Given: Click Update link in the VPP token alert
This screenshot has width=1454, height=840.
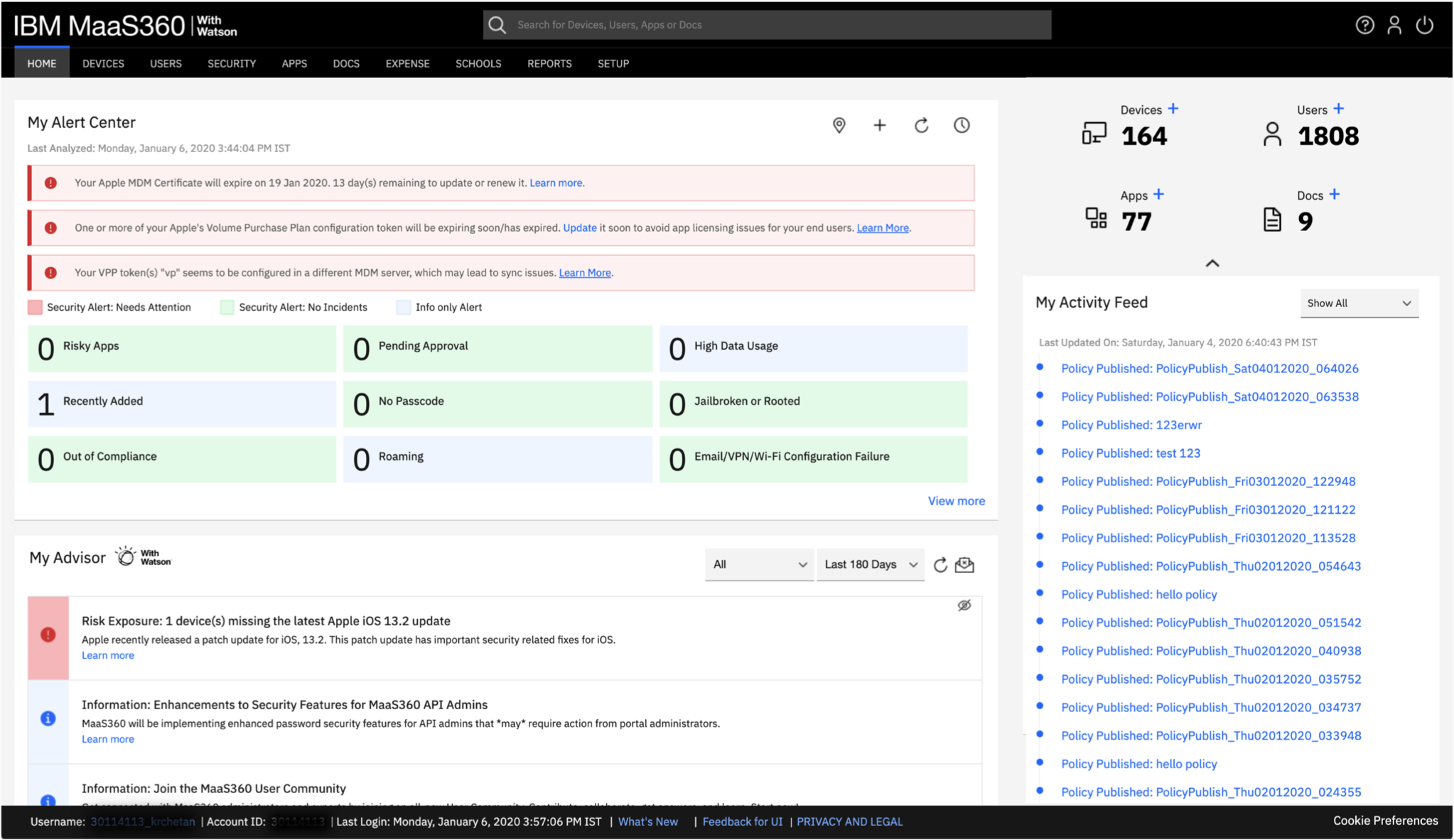Looking at the screenshot, I should click(579, 227).
